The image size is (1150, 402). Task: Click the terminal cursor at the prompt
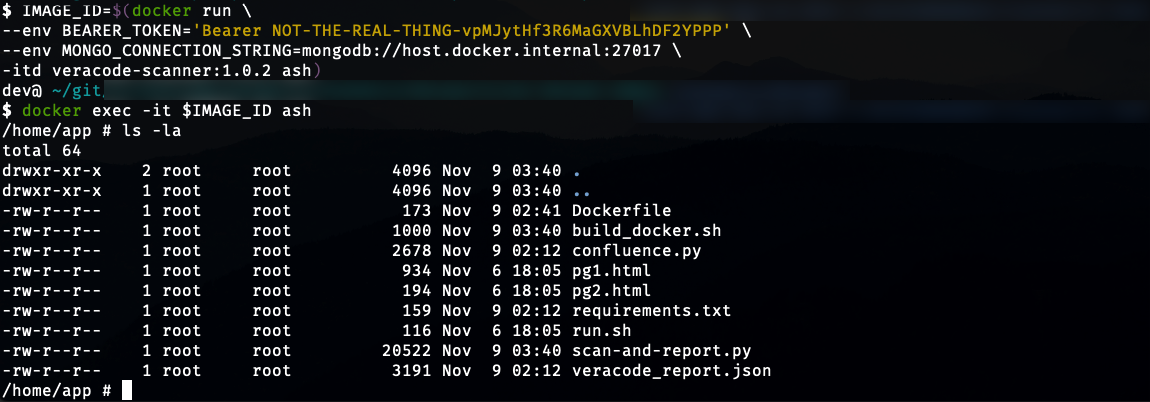pyautogui.click(x=127, y=390)
